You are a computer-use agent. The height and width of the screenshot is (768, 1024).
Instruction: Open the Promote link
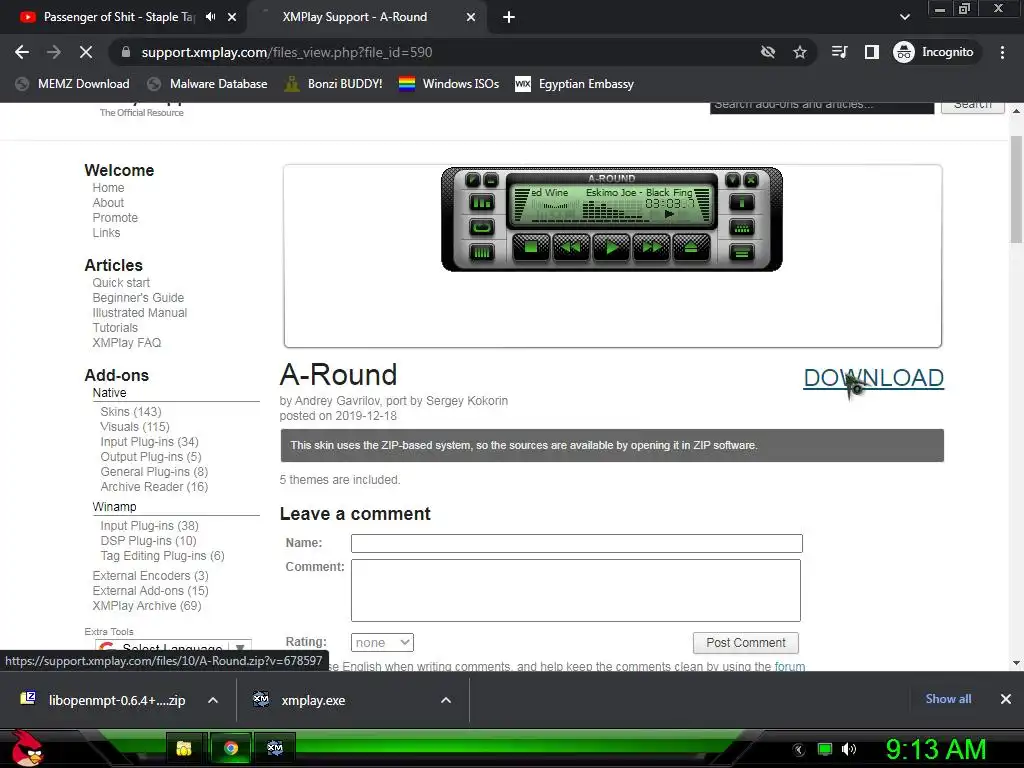click(115, 217)
